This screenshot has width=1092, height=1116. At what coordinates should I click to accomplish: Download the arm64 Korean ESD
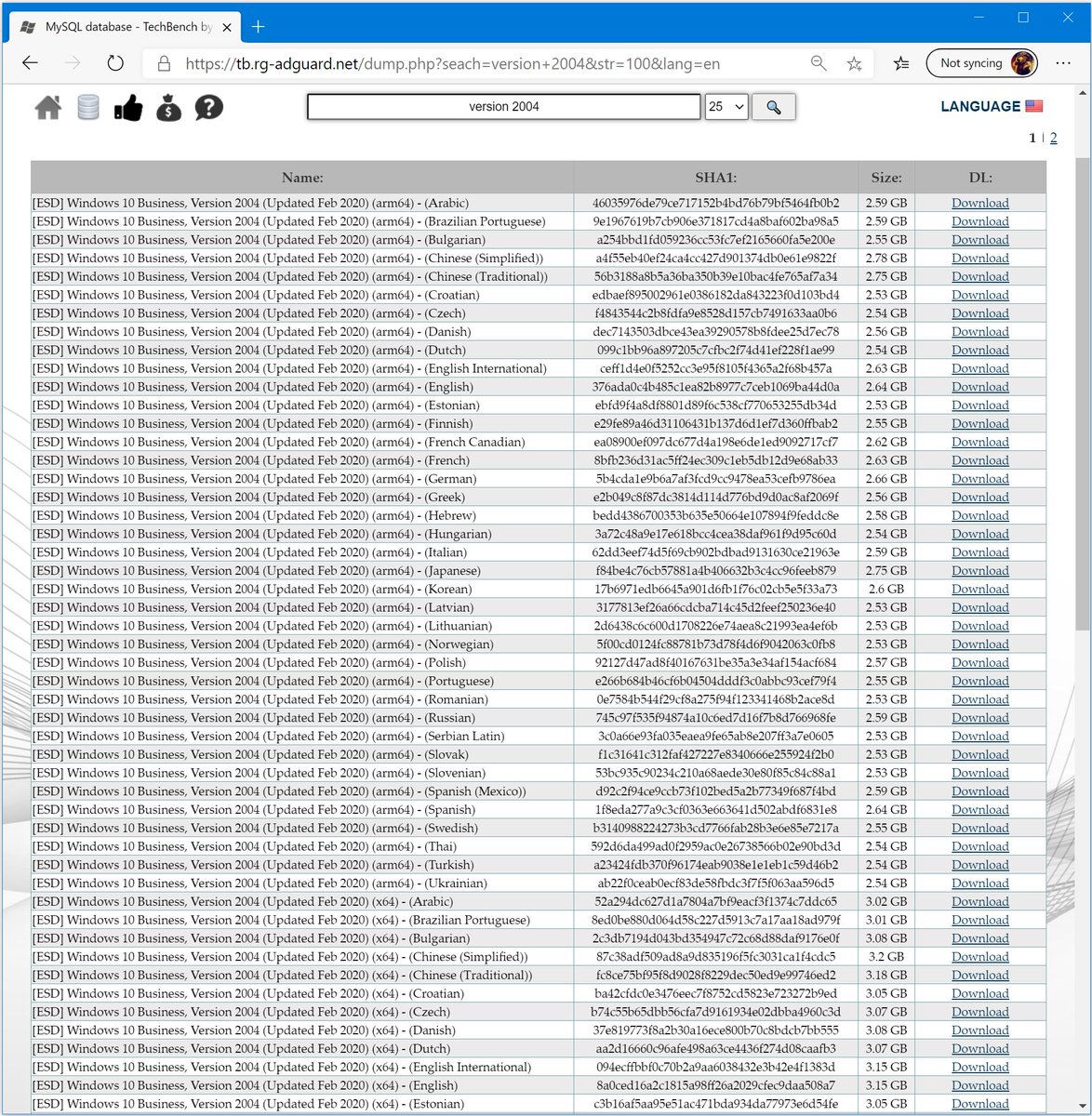tap(980, 589)
